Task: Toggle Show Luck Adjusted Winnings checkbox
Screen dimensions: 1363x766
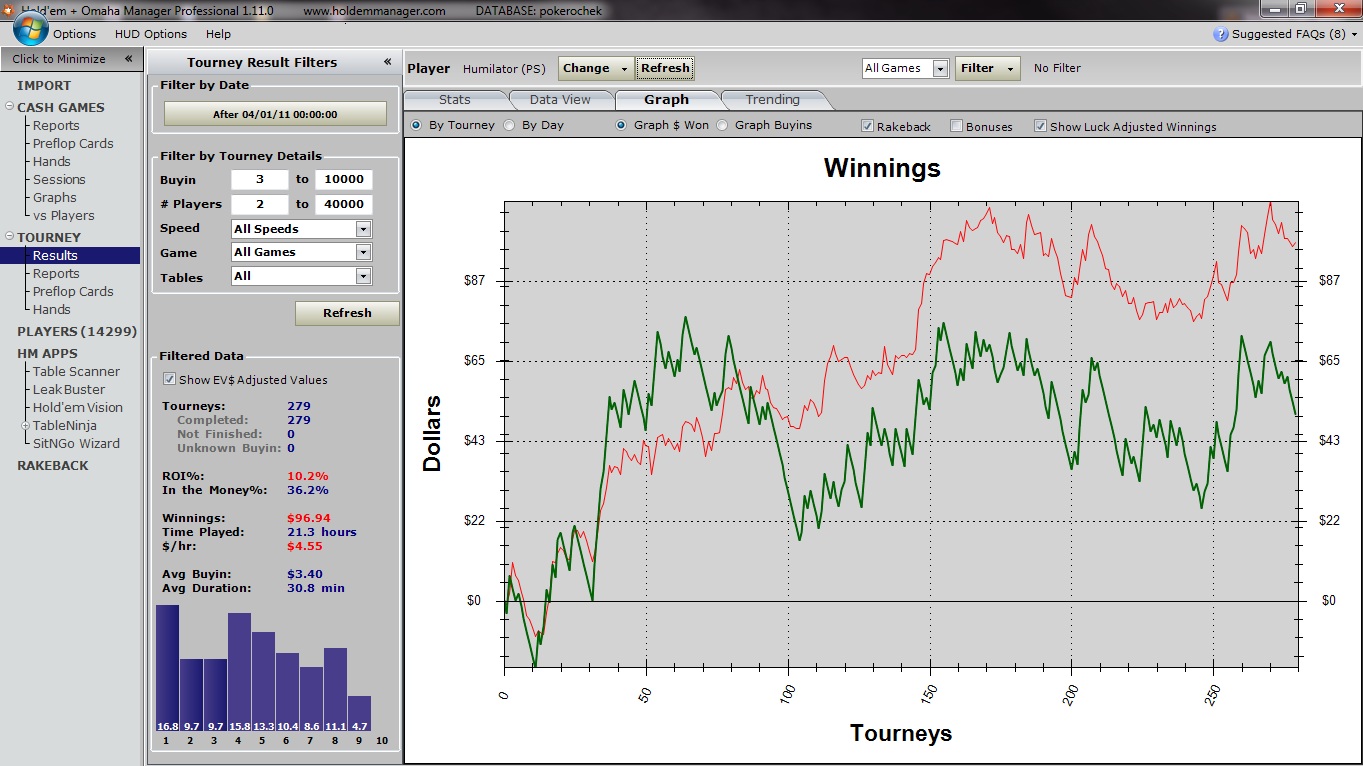Action: 1040,126
